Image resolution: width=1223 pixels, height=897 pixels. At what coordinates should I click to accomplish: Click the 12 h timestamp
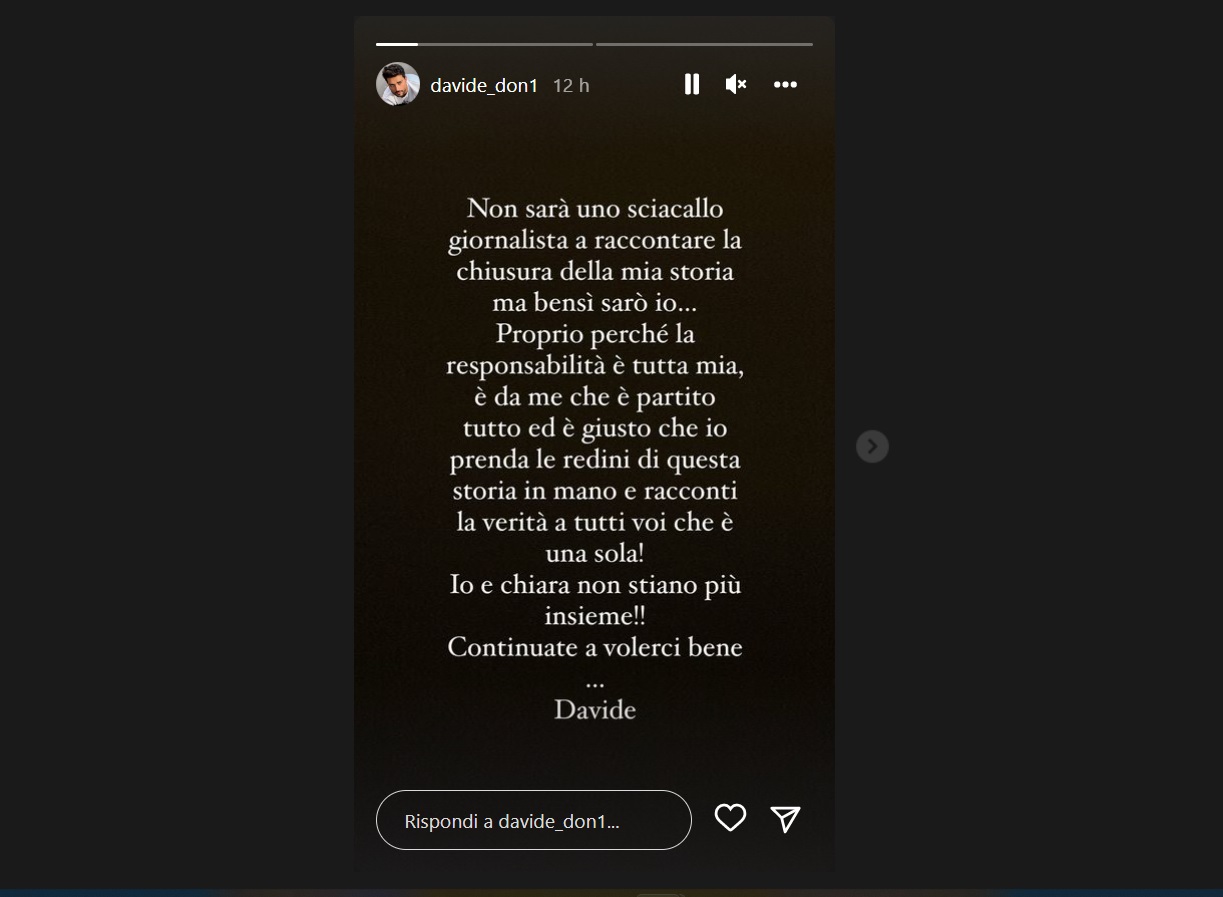tap(571, 86)
